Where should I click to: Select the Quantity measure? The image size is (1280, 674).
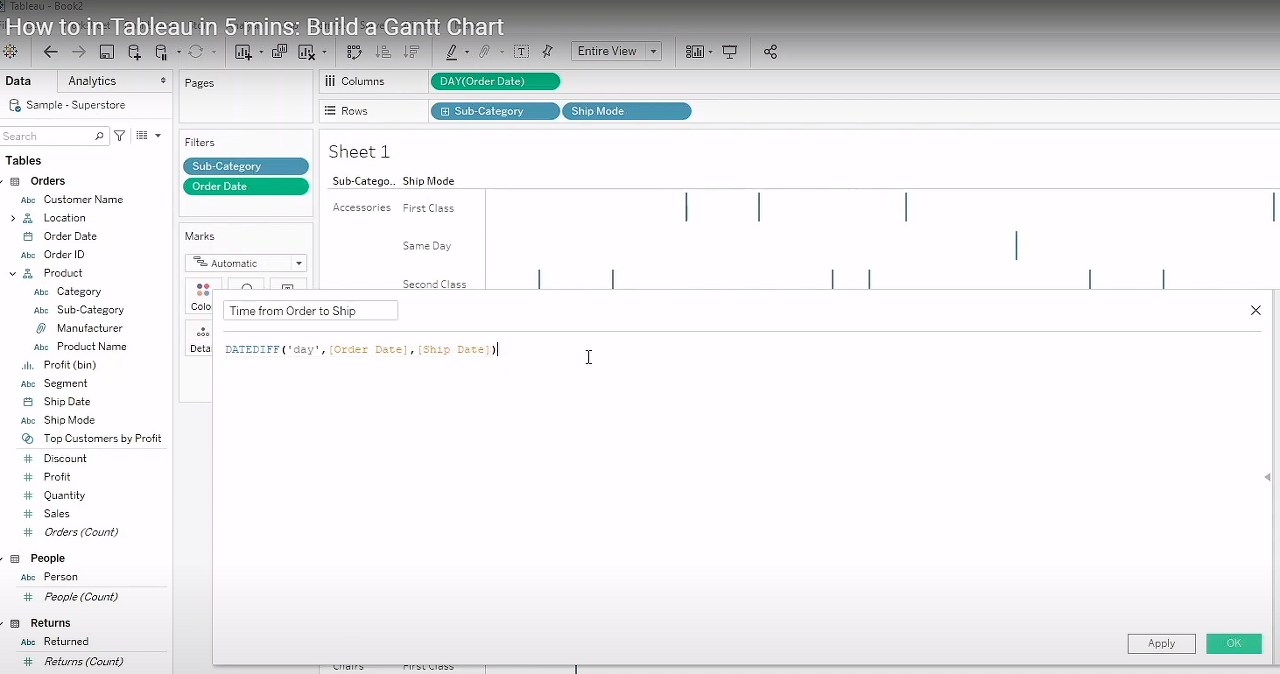pos(64,496)
